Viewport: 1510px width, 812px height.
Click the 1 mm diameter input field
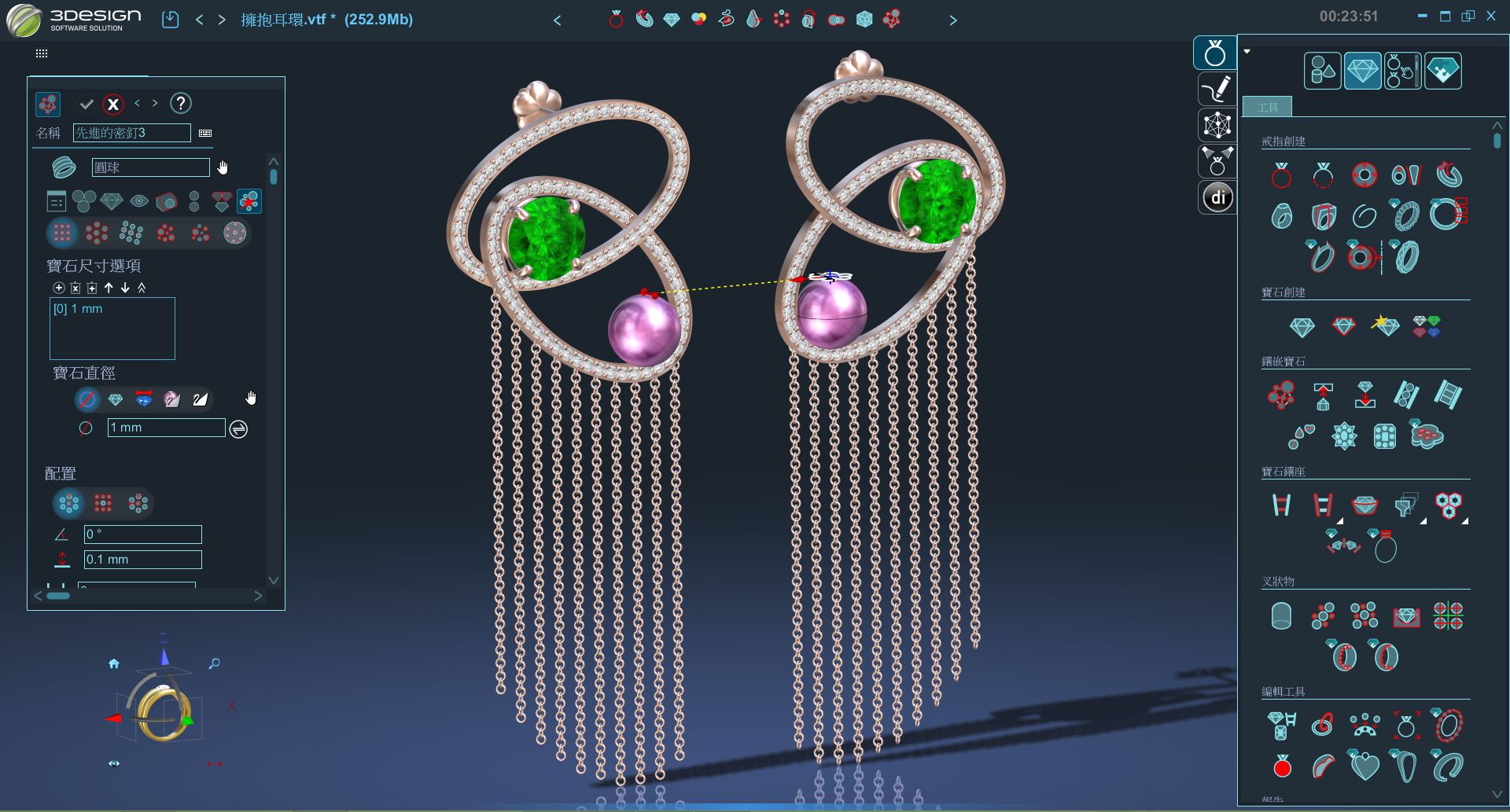click(166, 428)
